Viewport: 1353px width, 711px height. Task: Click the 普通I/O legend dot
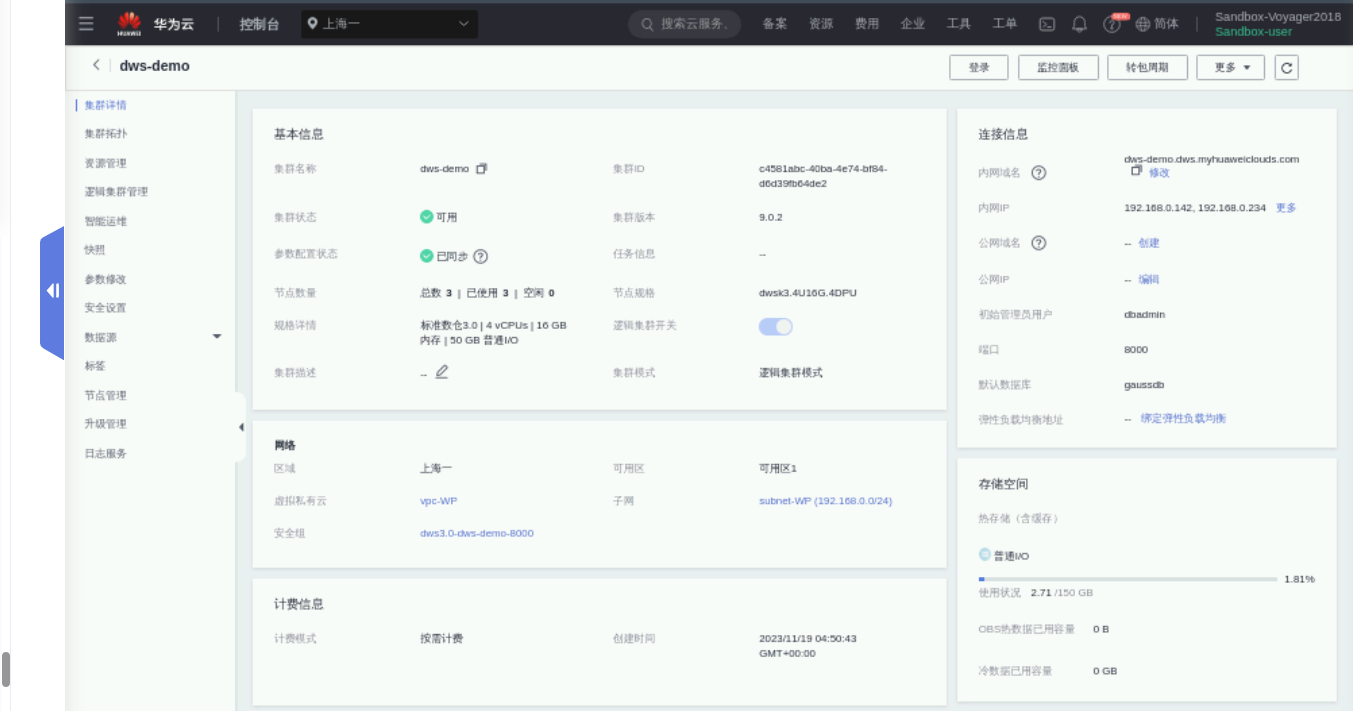pos(984,554)
